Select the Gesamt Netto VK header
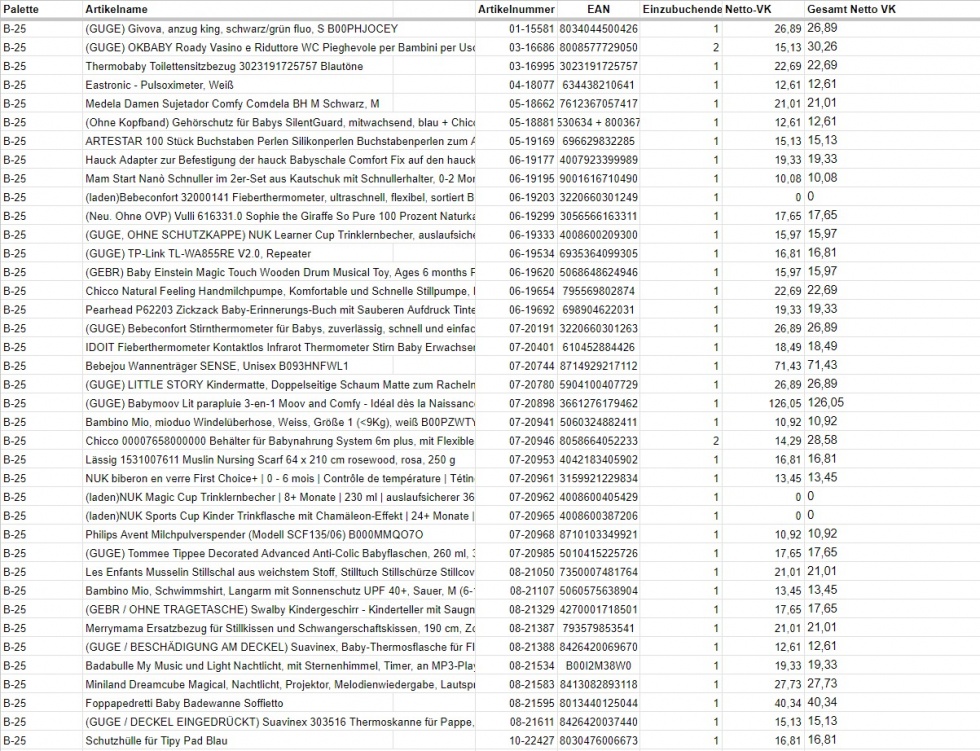 (851, 9)
